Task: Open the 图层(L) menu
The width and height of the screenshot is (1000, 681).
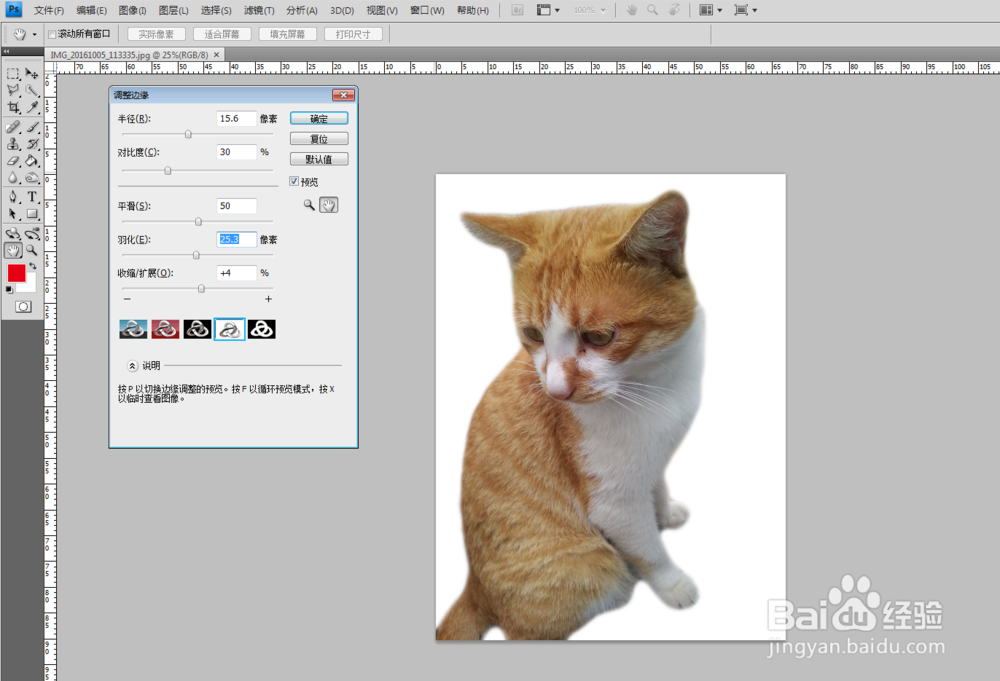Action: (x=173, y=10)
